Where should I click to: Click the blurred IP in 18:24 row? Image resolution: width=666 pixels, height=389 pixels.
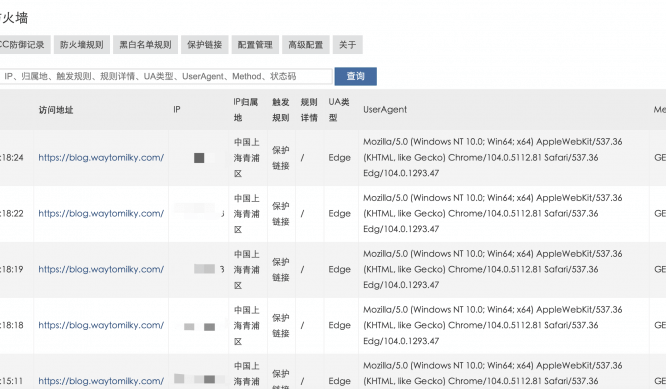199,158
